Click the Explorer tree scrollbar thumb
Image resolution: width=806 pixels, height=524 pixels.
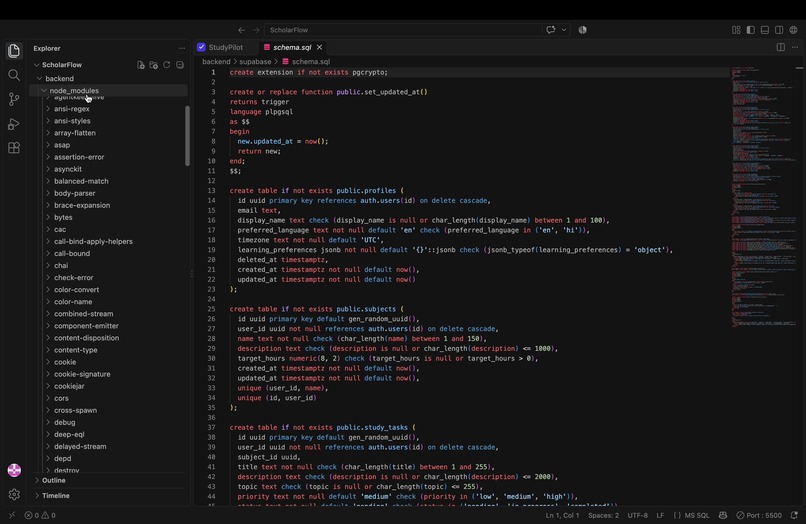click(x=187, y=136)
